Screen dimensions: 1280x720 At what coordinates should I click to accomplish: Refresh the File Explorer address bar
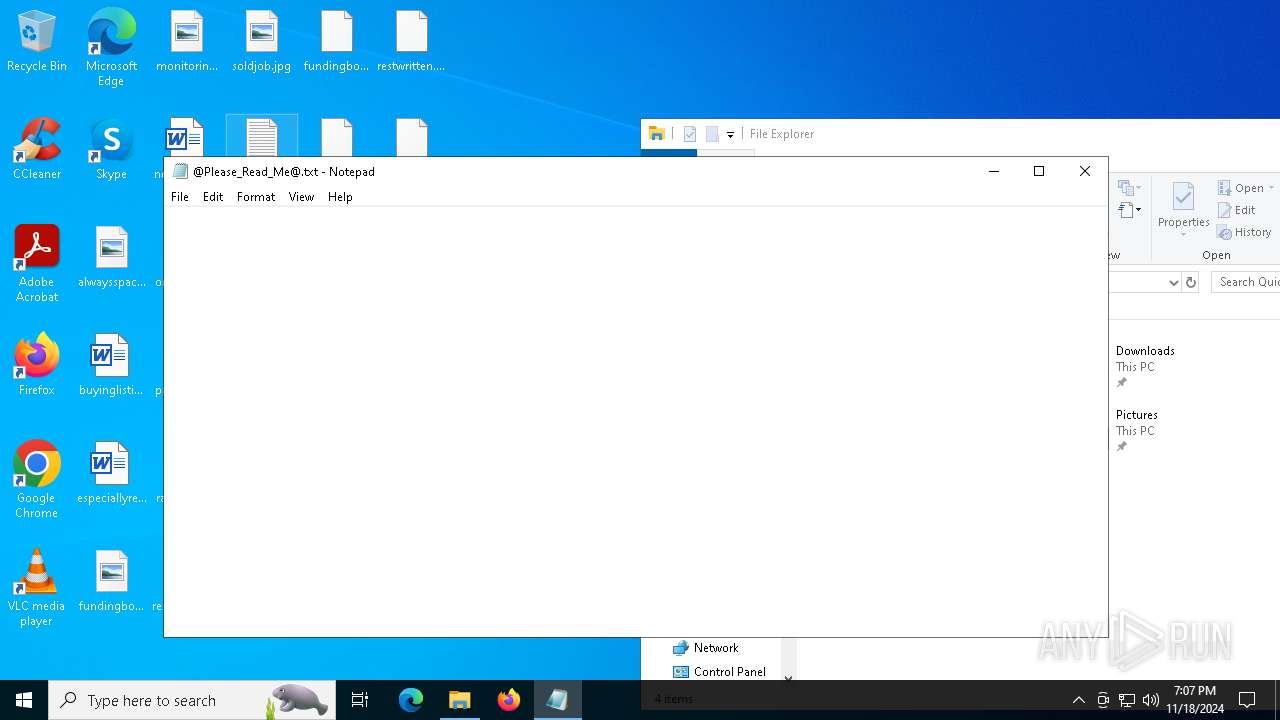click(1191, 283)
